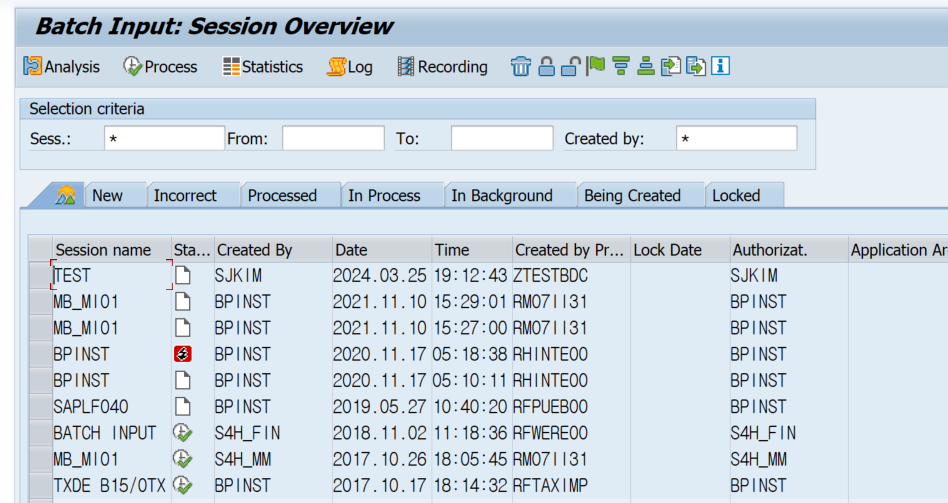948x503 pixels.
Task: Click the blue information icon
Action: tap(720, 65)
